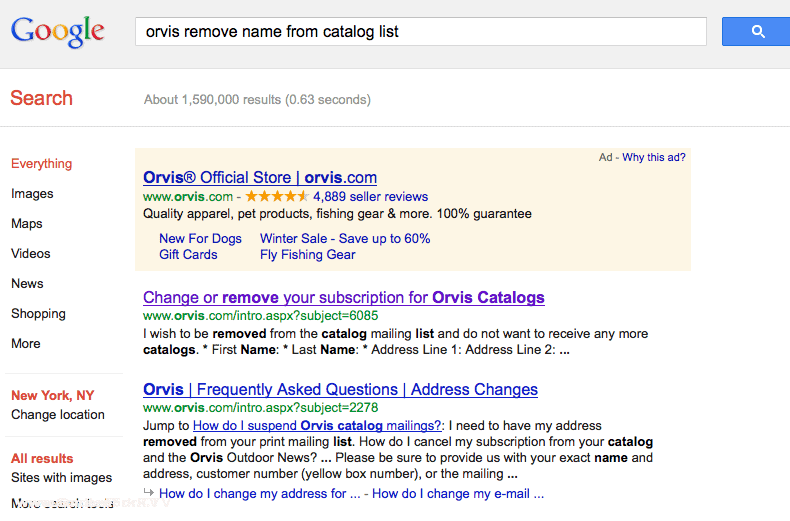790x521 pixels.
Task: Expand More search categories
Action: [x=26, y=344]
